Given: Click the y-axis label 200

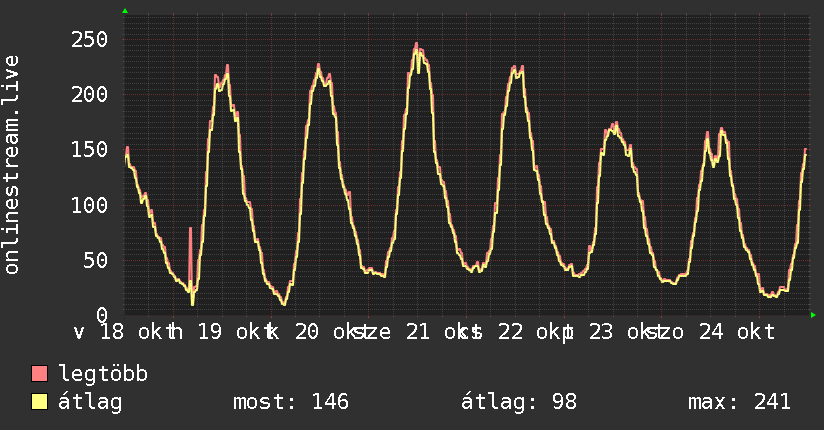Looking at the screenshot, I should pos(89,95).
